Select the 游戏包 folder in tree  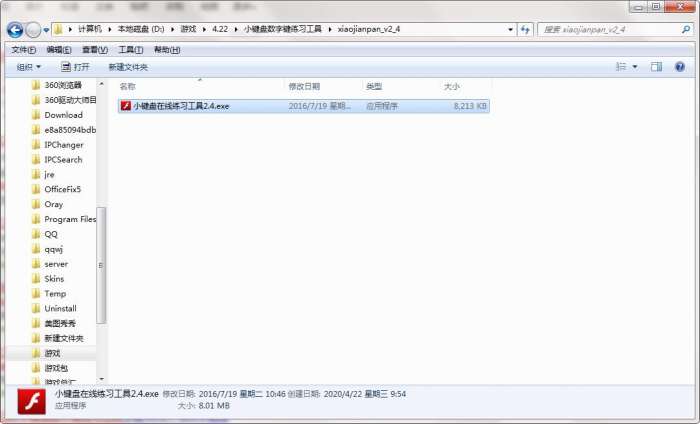56,368
